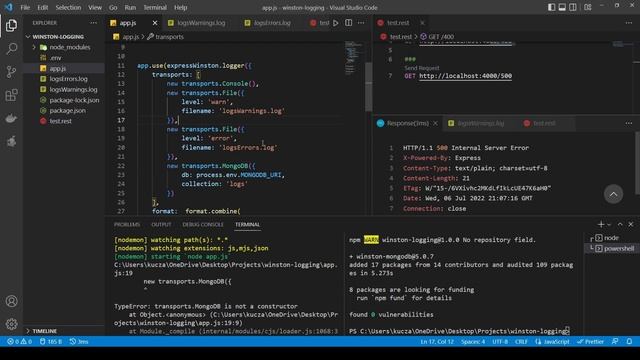
Task: Click Send Request above GET /500
Action: tap(422, 68)
